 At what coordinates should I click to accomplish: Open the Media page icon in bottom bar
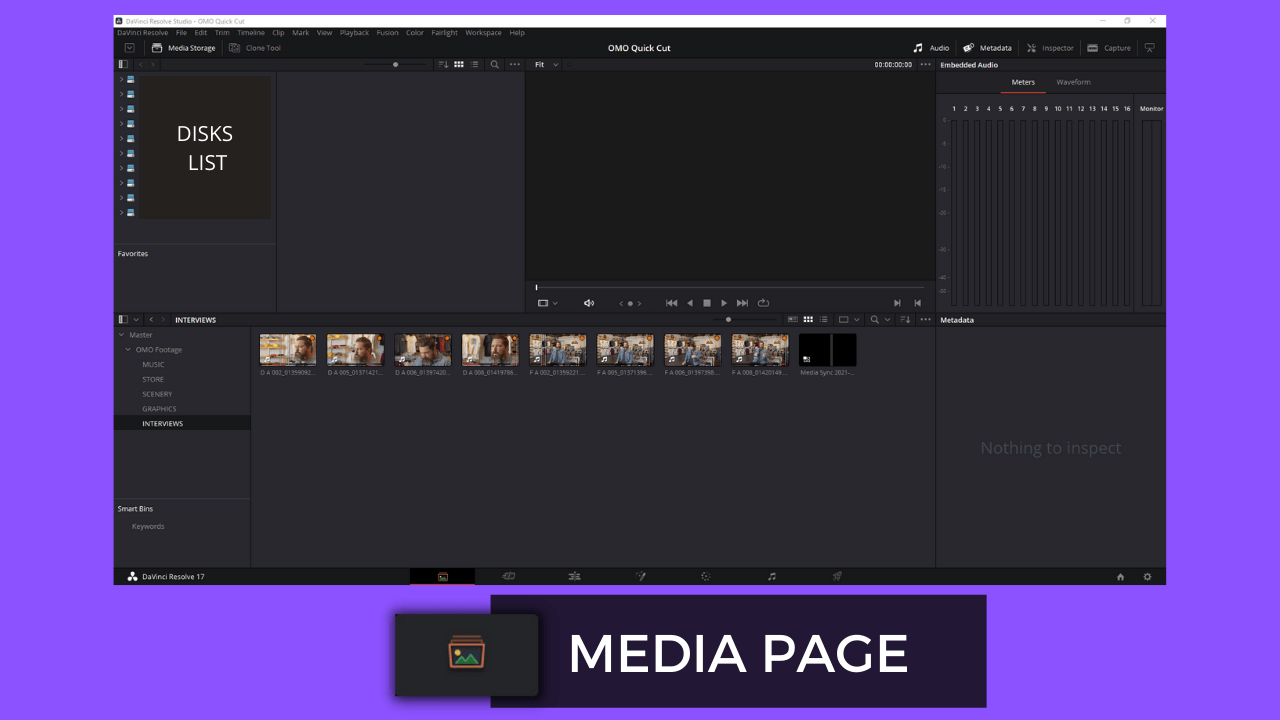[442, 576]
